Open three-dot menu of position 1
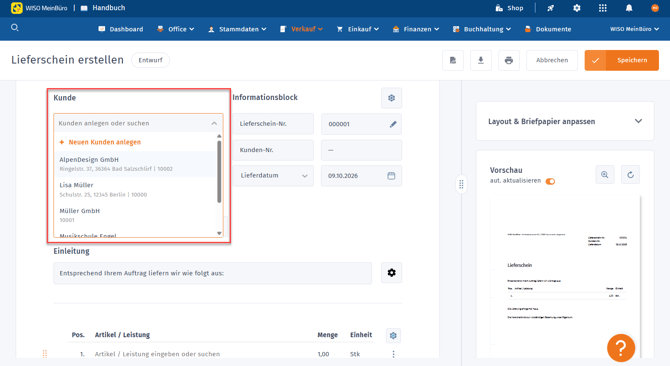The image size is (670, 366). tap(394, 354)
